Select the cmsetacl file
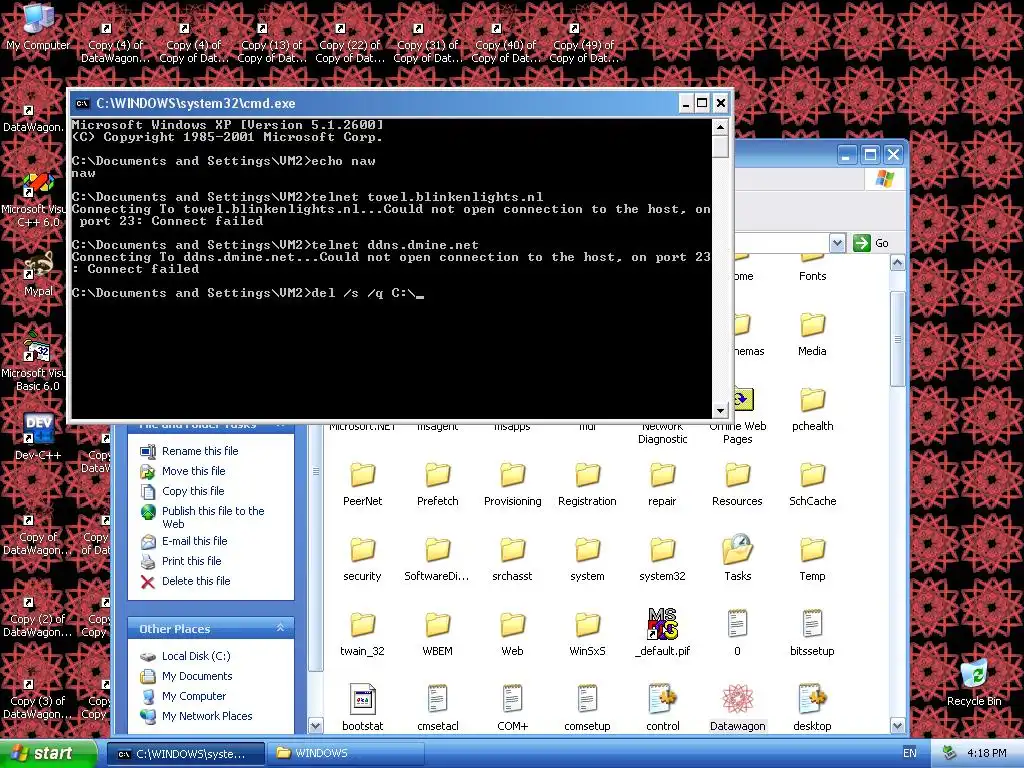Screen dimensions: 1024x768 click(x=438, y=708)
